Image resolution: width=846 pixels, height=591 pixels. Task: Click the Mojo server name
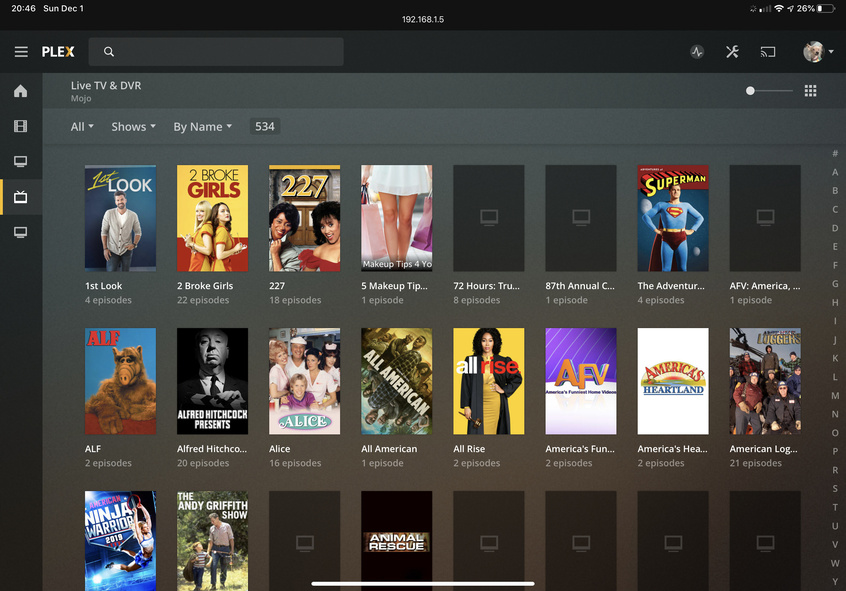click(81, 98)
